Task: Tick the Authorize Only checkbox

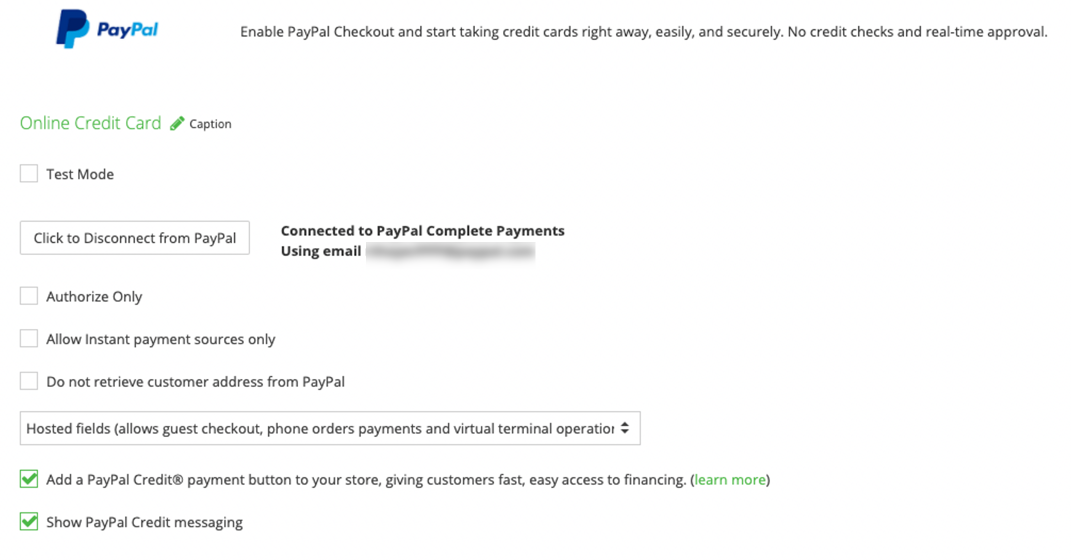Action: point(29,296)
